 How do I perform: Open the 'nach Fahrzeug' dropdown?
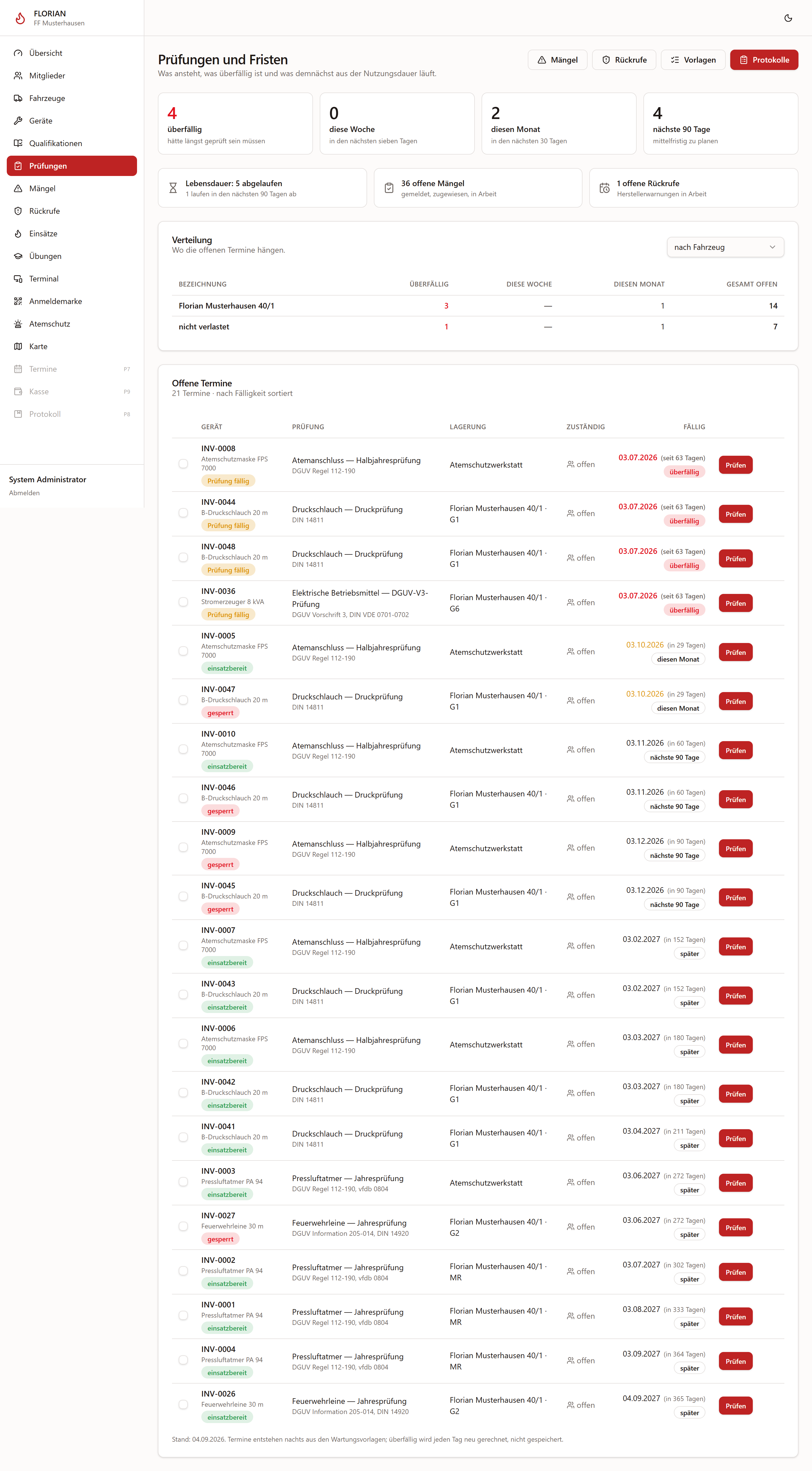point(725,247)
